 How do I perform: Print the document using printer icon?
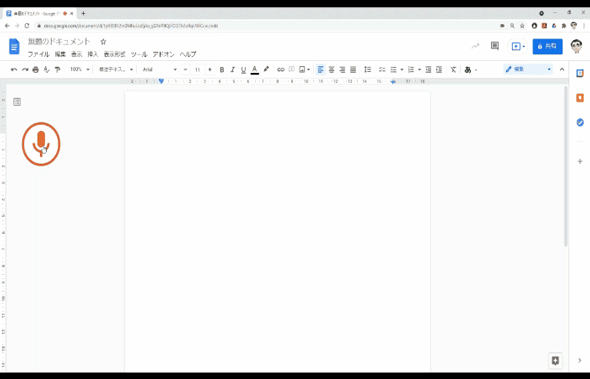[x=35, y=70]
